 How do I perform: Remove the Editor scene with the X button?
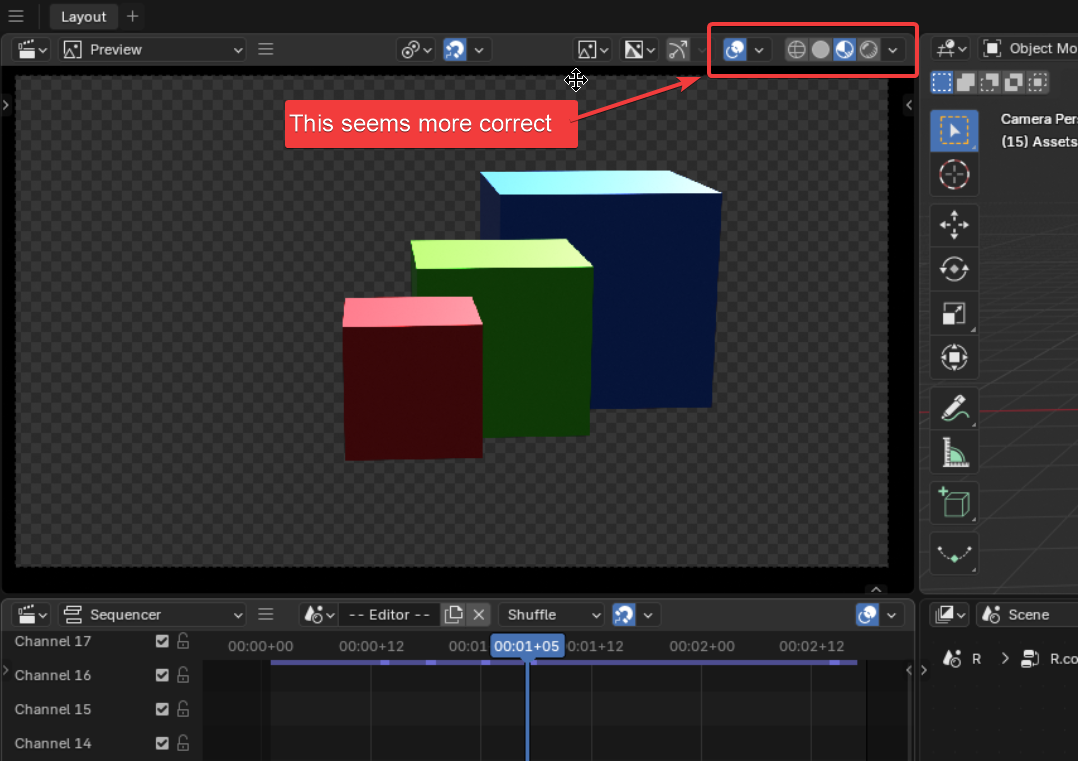(x=479, y=615)
